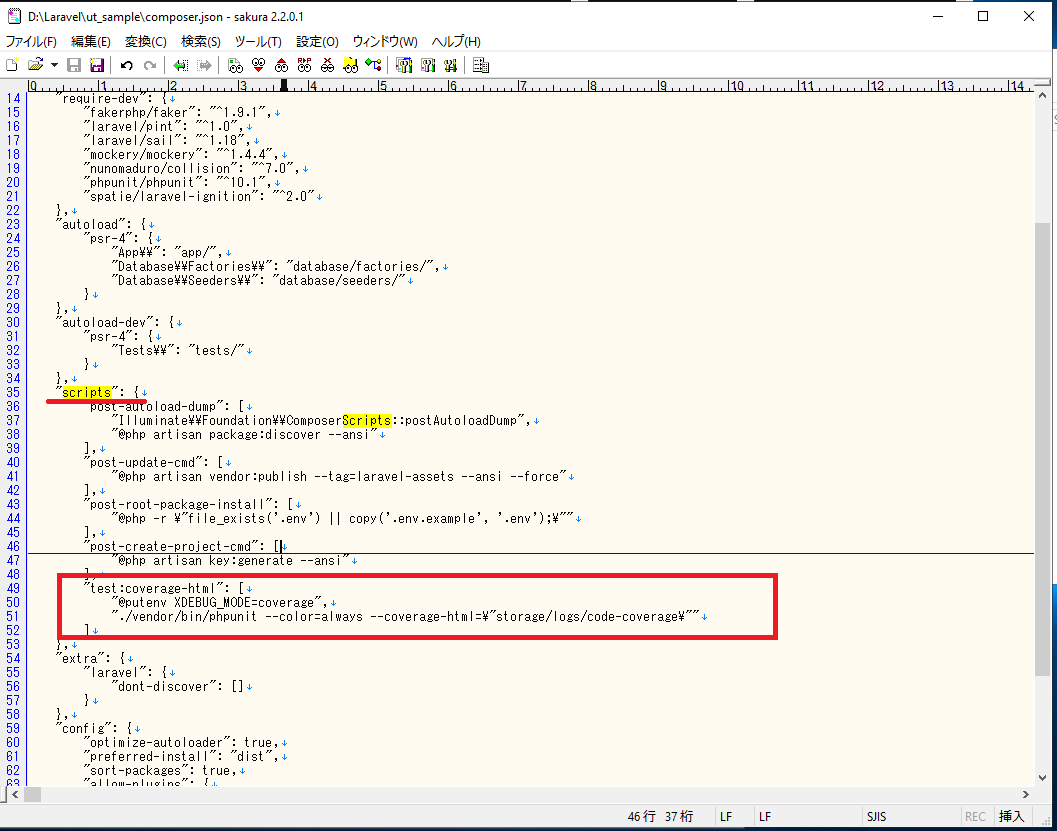Click the highlighted Scripts in ComposerScripts text
The height and width of the screenshot is (831, 1057).
367,421
